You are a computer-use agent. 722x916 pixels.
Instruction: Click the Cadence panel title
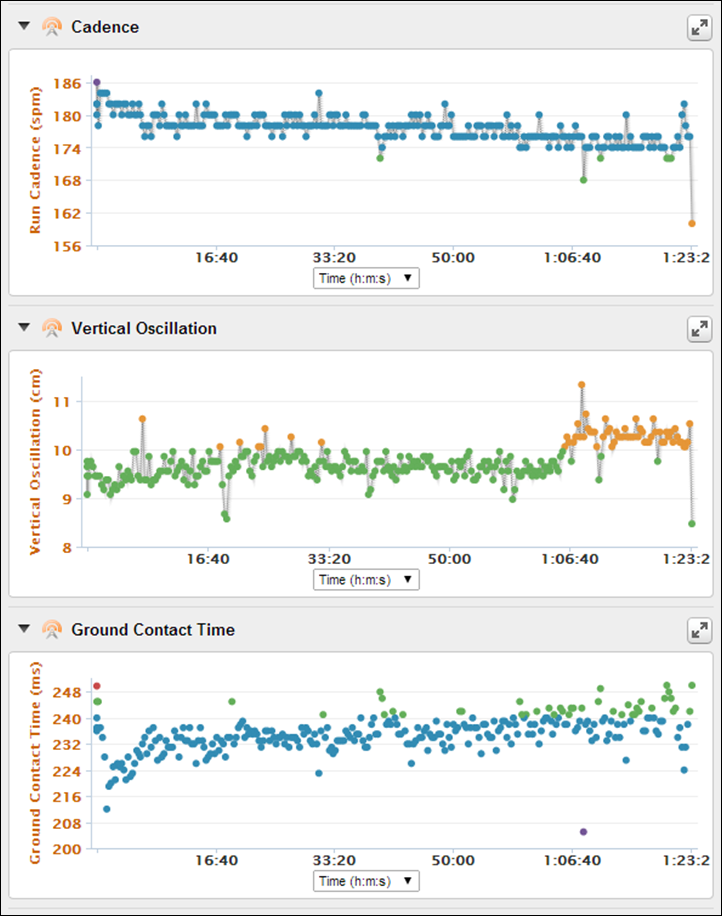coord(105,27)
